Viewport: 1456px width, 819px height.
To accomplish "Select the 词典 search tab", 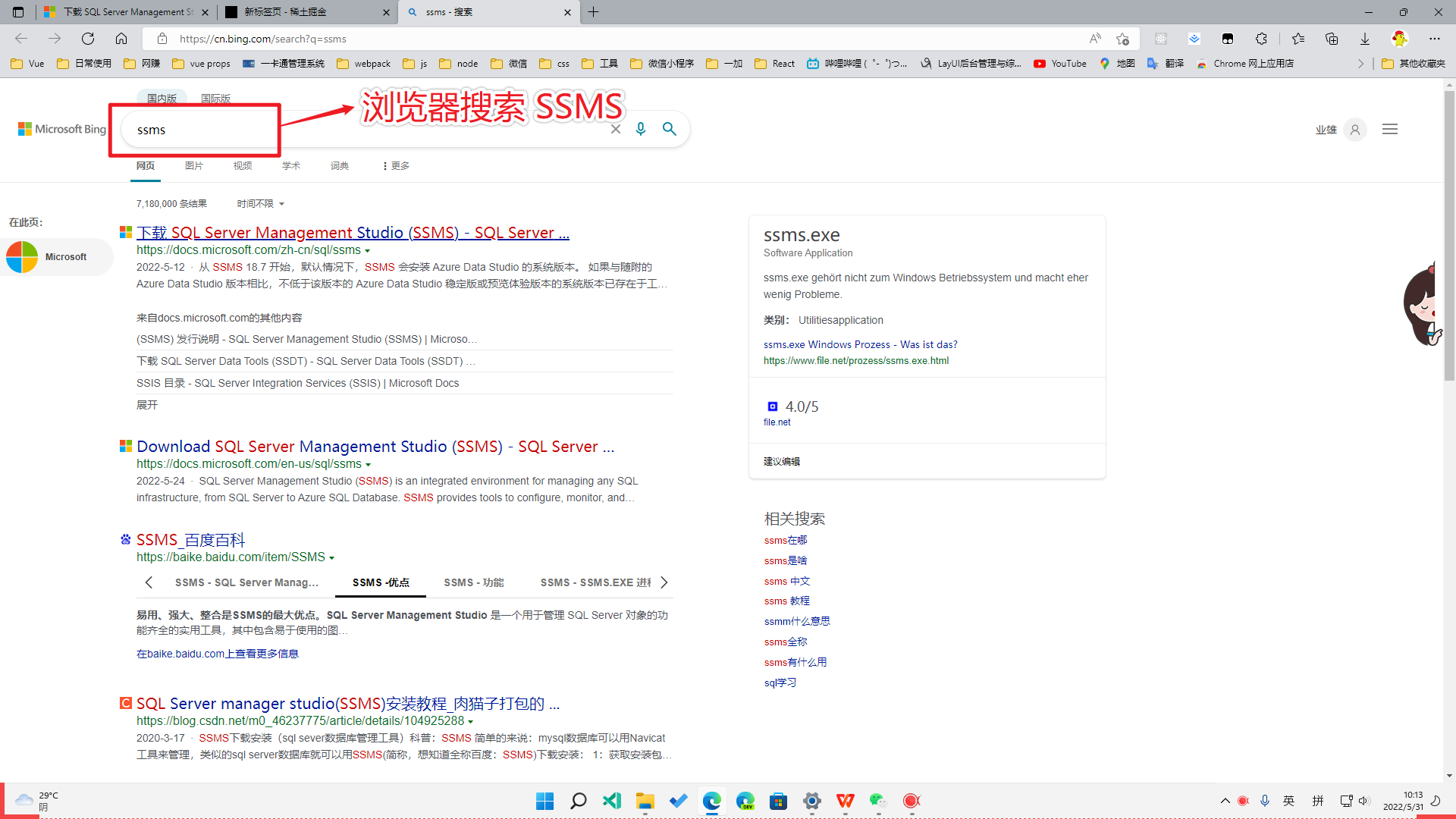I will click(340, 166).
